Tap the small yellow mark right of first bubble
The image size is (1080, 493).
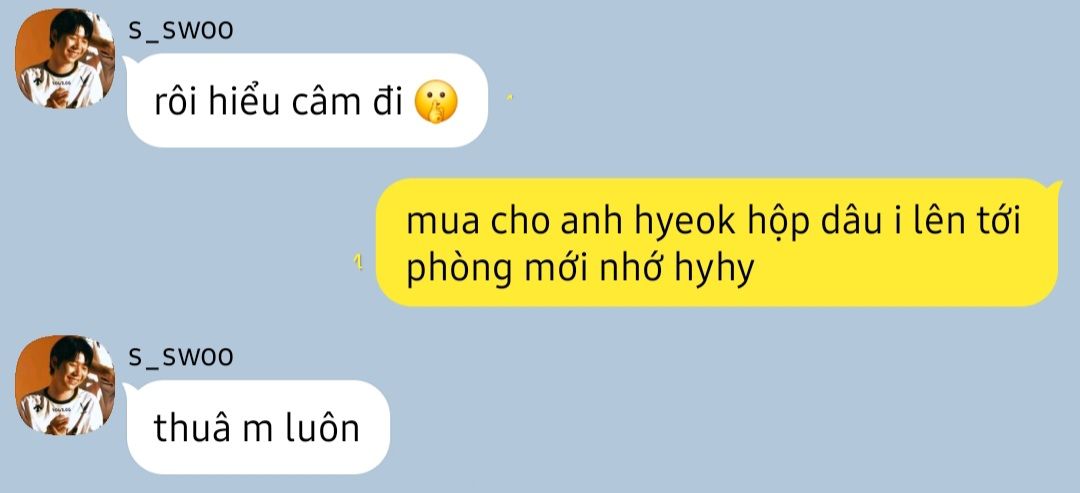[x=509, y=97]
